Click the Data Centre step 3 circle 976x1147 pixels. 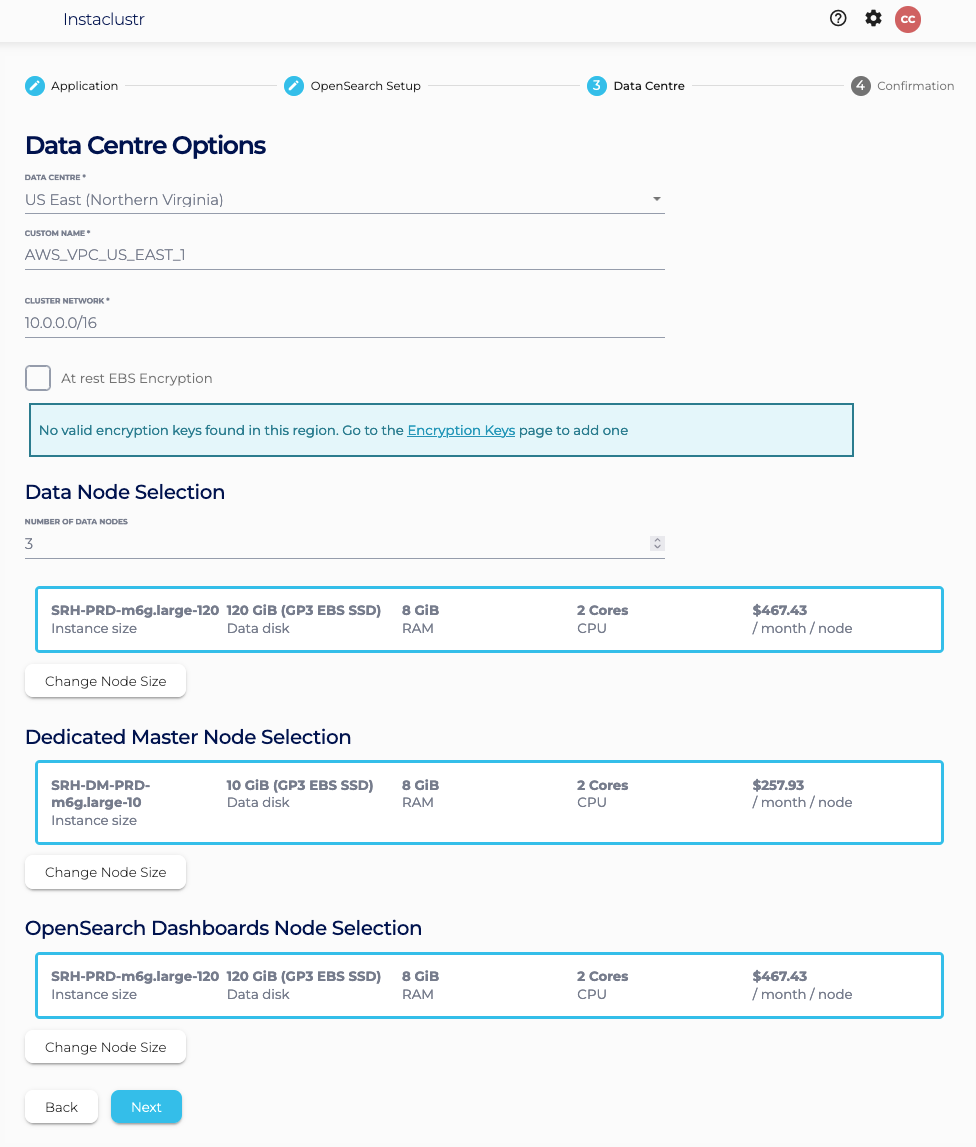pyautogui.click(x=597, y=86)
